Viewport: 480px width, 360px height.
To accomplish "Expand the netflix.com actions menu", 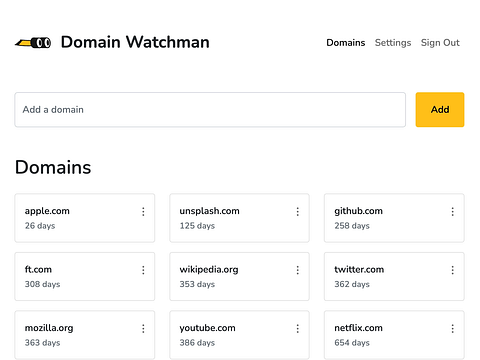I will [452, 329].
